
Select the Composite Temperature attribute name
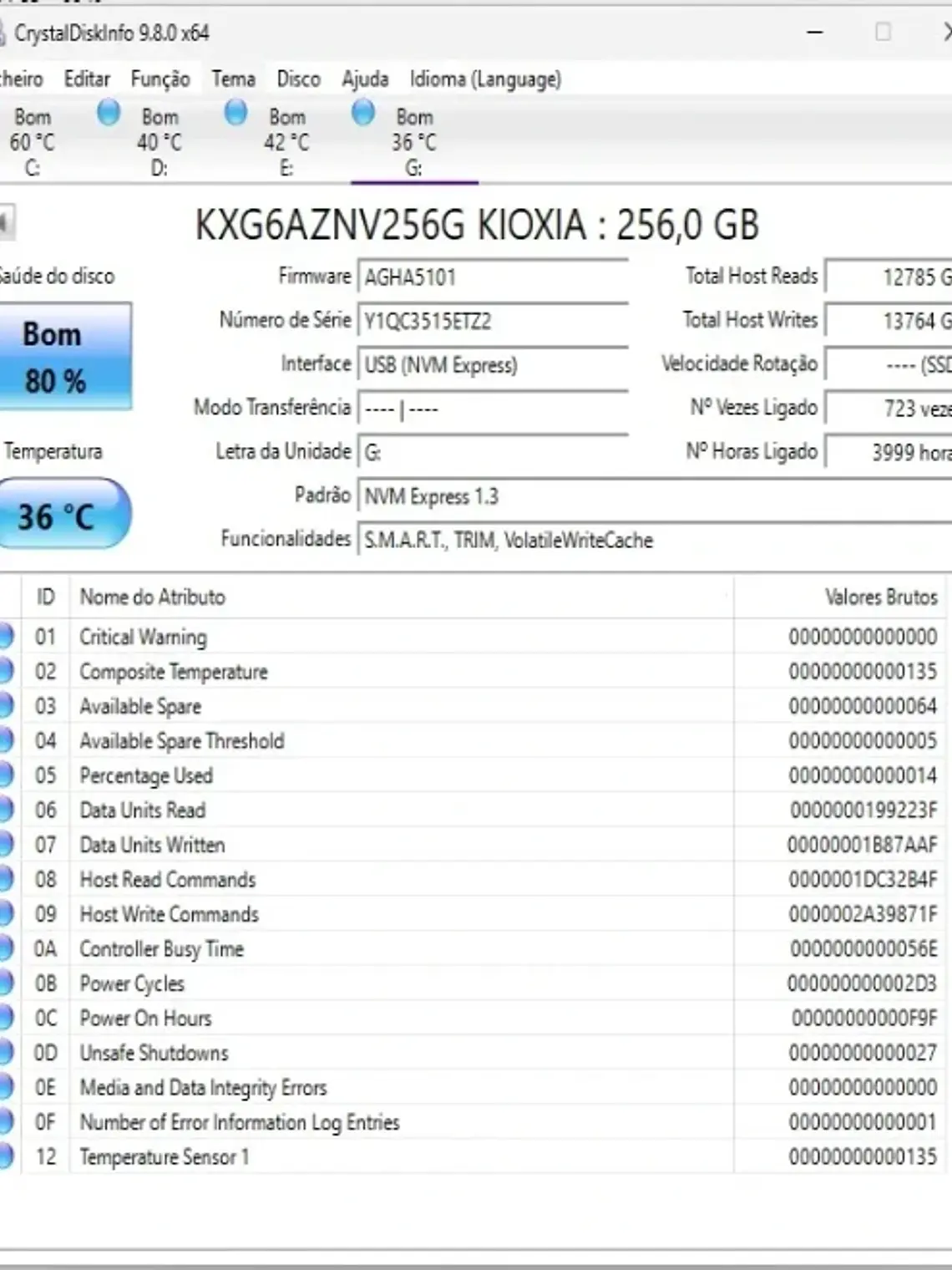click(174, 672)
